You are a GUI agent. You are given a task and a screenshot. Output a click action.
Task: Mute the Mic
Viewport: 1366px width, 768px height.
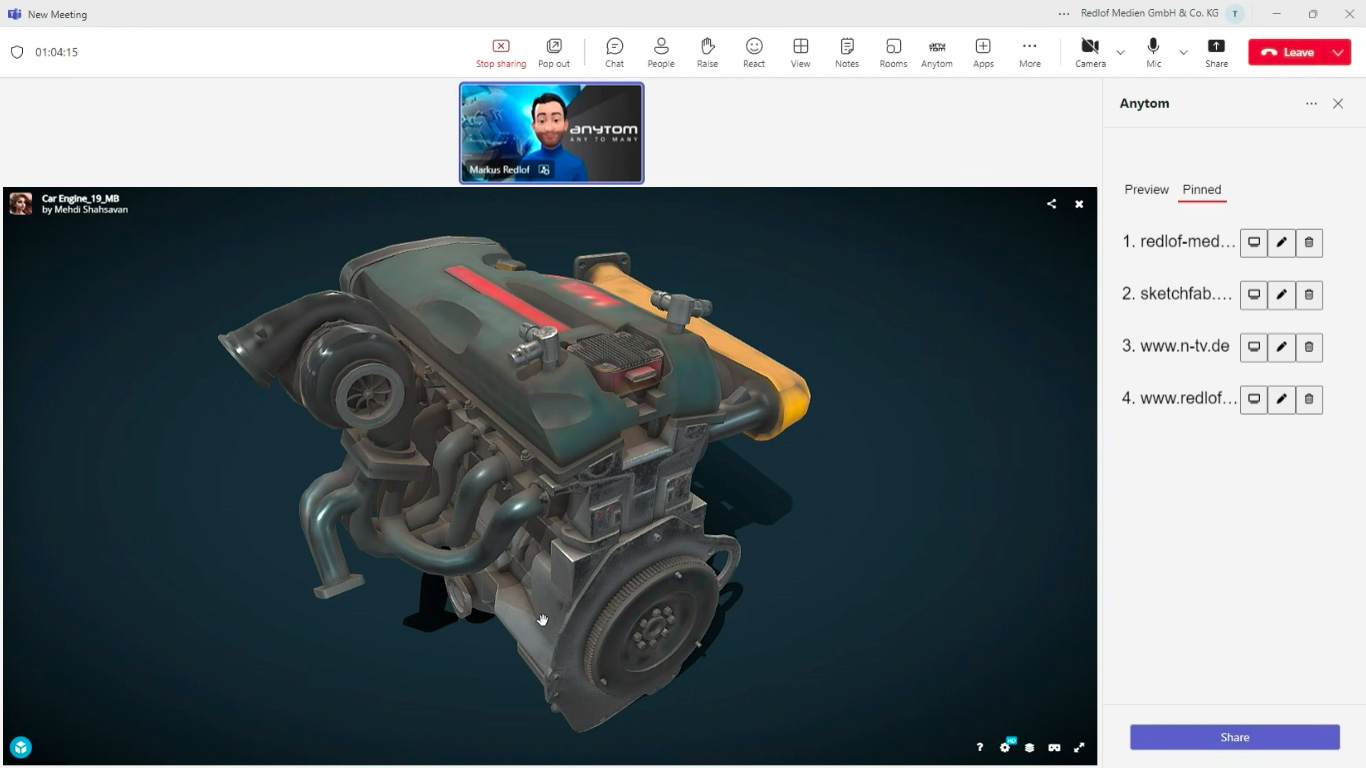tap(1154, 53)
